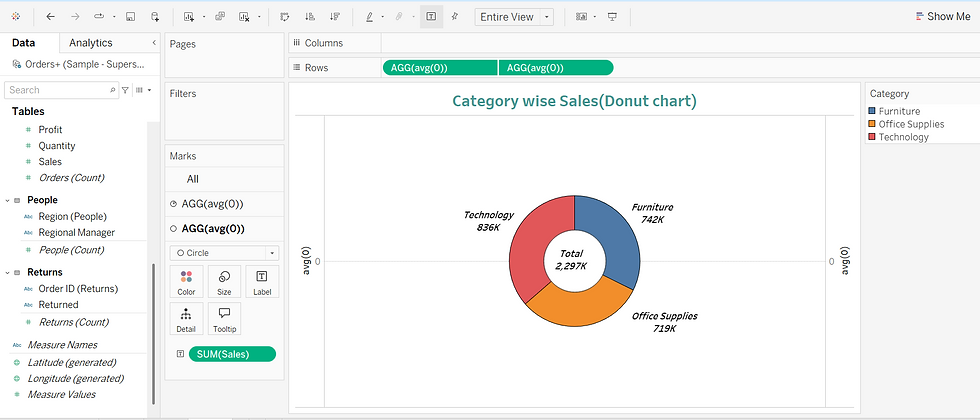Select the Measure Names field
Image resolution: width=980 pixels, height=420 pixels.
coord(62,344)
